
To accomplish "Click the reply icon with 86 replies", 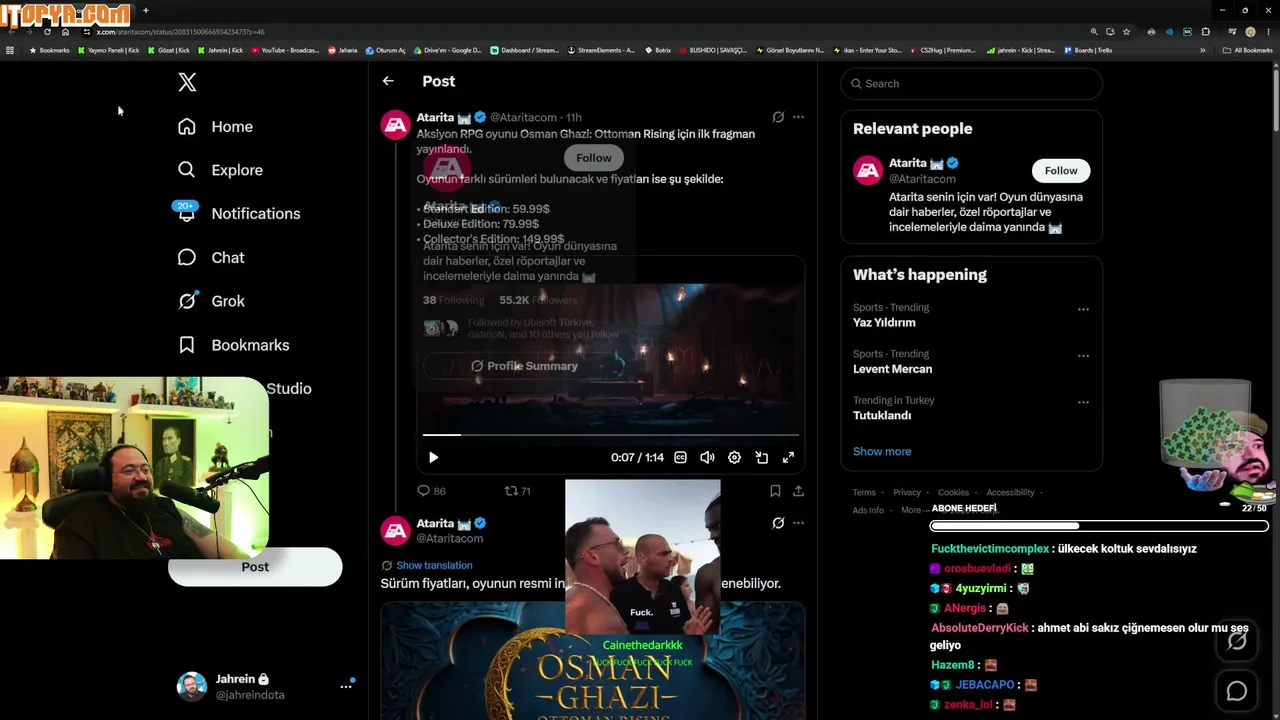I will tap(431, 491).
